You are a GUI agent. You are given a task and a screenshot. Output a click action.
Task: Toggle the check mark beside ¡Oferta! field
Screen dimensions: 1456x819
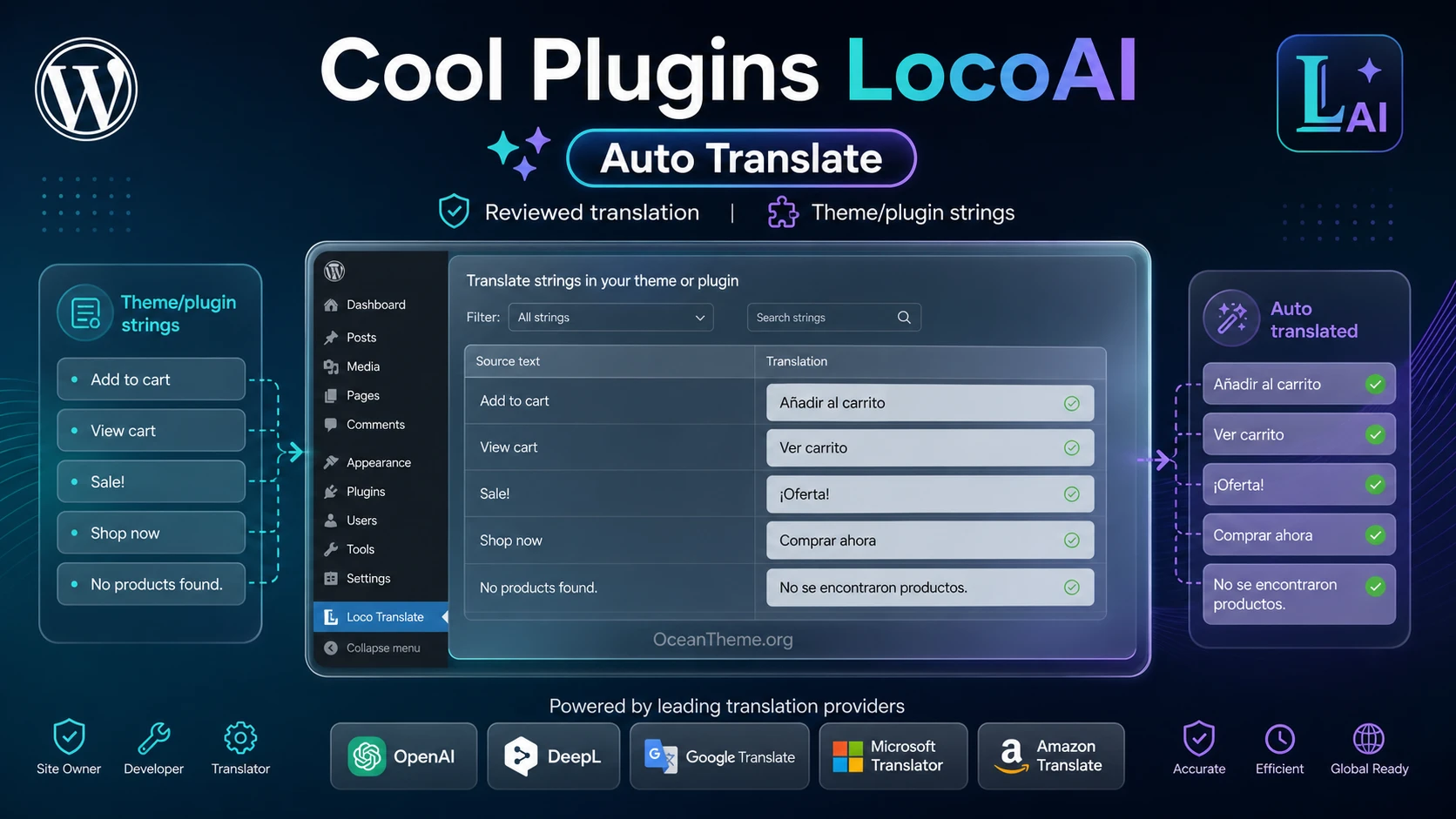[x=1072, y=494]
